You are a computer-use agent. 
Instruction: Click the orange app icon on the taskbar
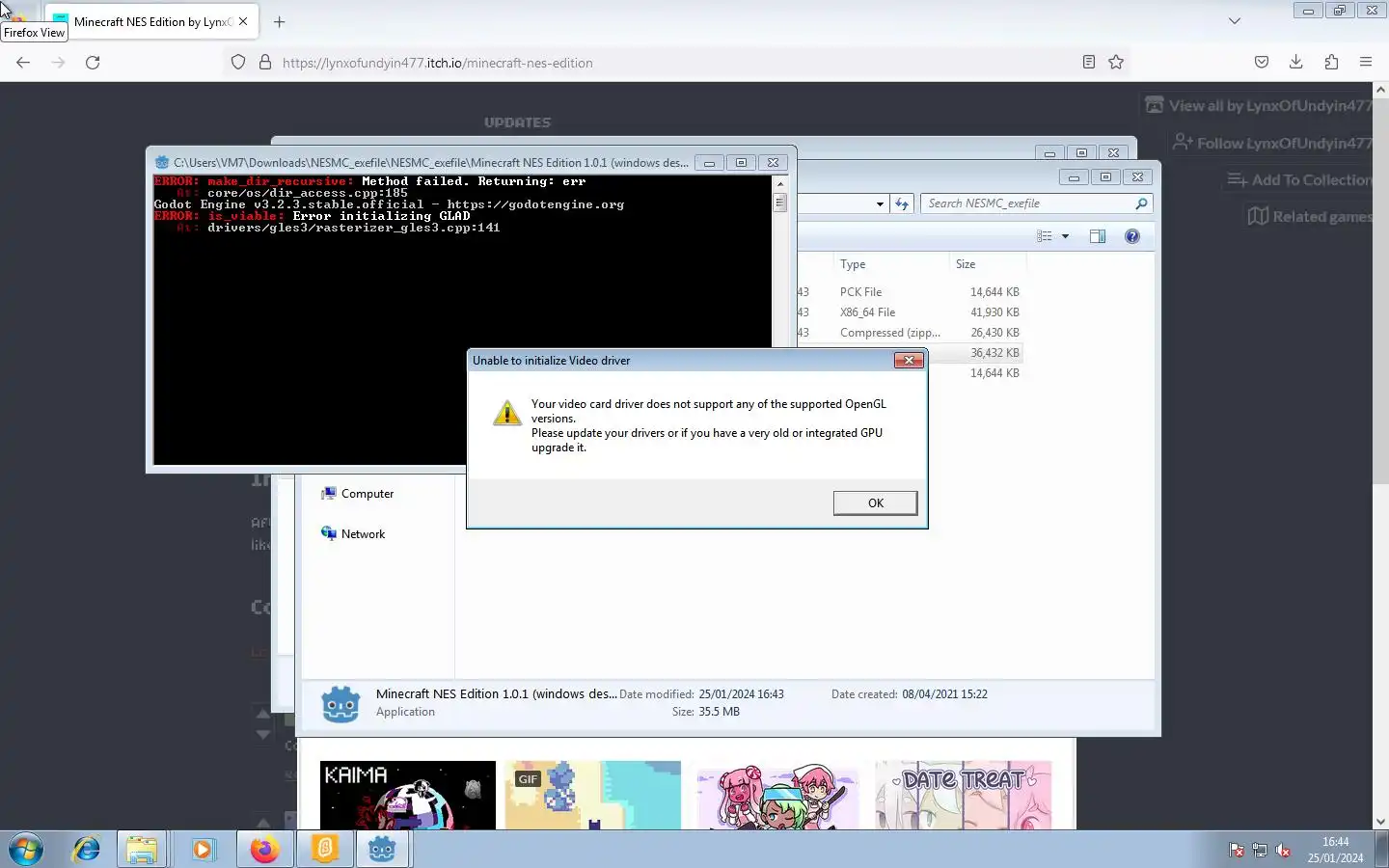pyautogui.click(x=324, y=850)
